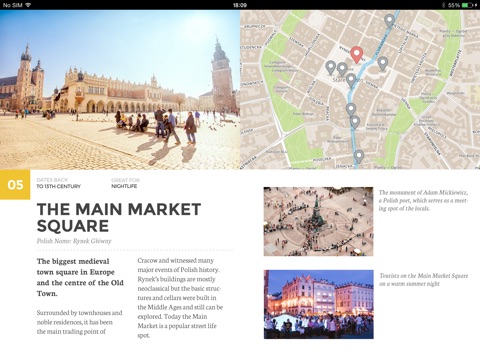This screenshot has width=480, height=360.
Task: Tap the Wi-Fi icon in the status bar
Action: click(28, 5)
